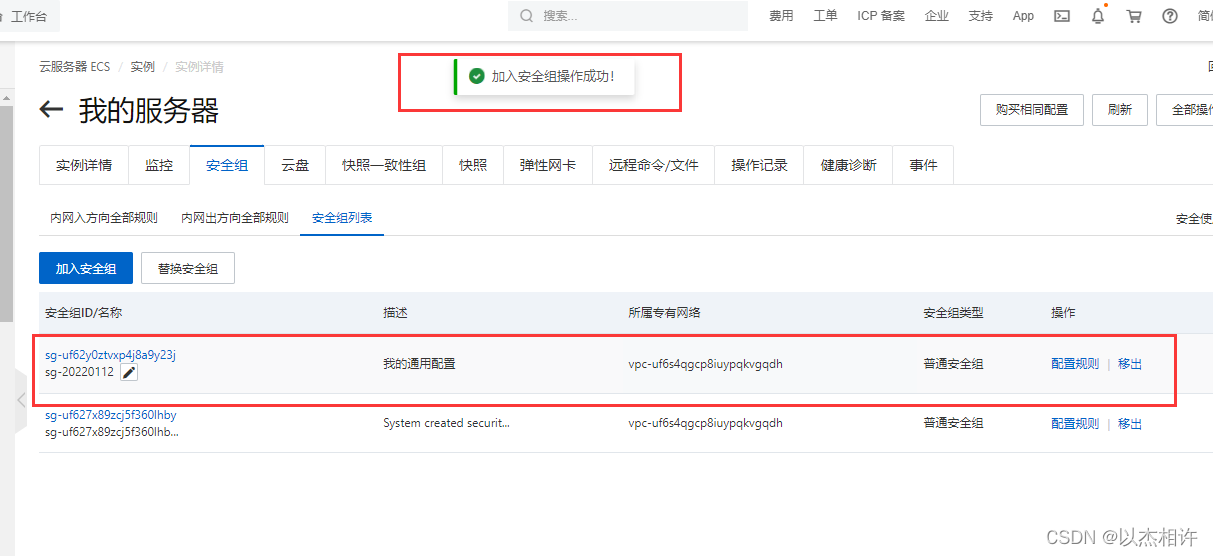Viewport: 1213px width, 556px height.
Task: Click 移出 for System created row
Action: click(x=1130, y=424)
